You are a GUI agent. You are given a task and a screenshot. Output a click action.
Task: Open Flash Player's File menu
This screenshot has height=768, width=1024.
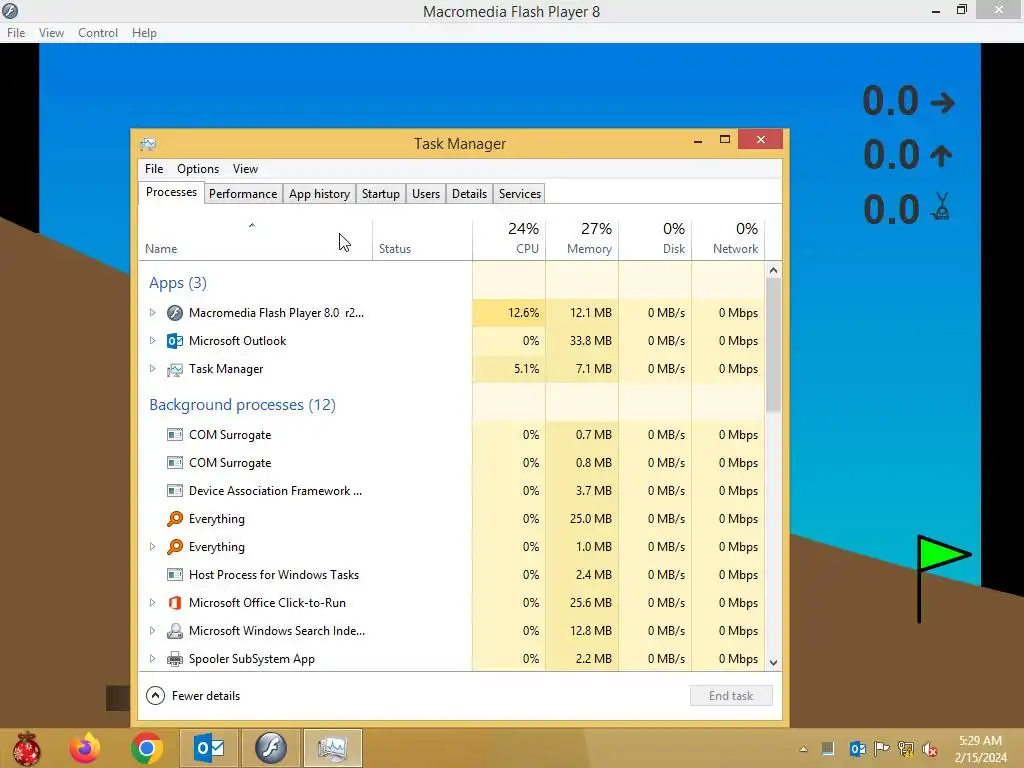(16, 33)
